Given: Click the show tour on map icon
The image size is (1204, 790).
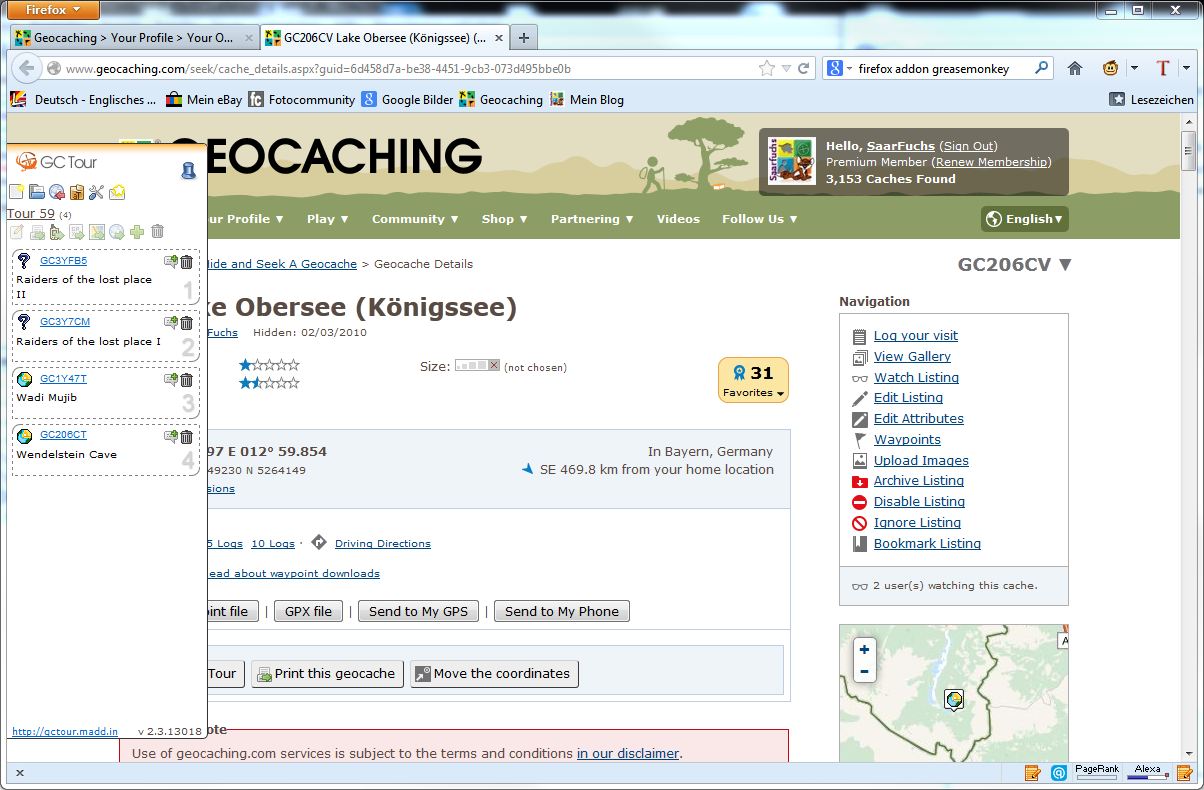Looking at the screenshot, I should tap(97, 232).
